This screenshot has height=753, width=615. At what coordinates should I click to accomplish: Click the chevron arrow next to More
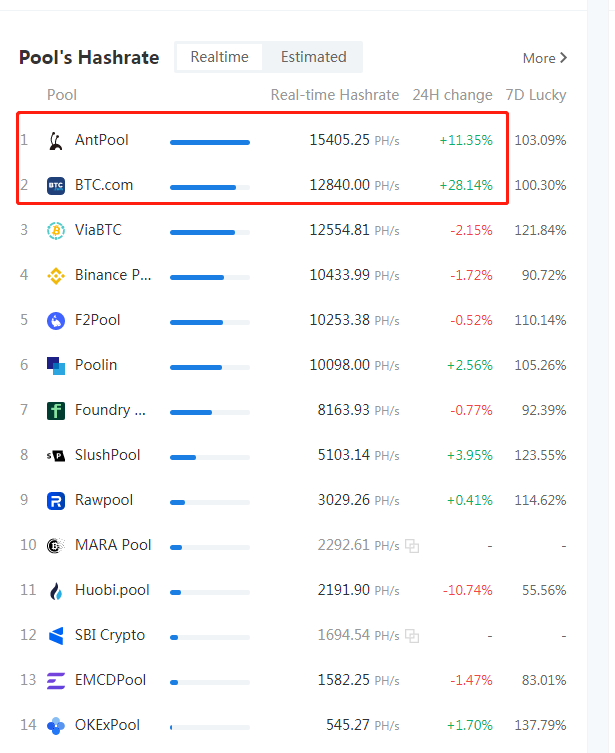(564, 58)
